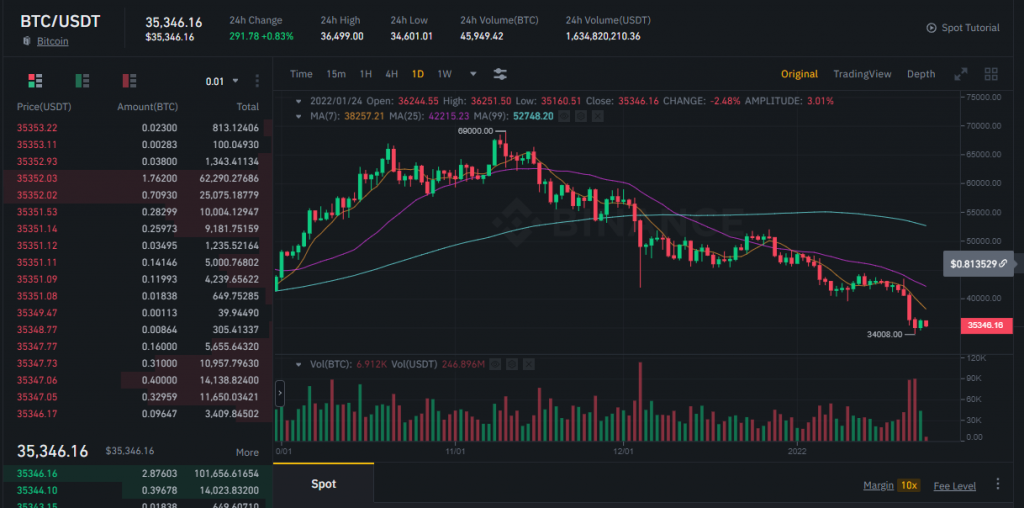Click the 62,290.27686 total value
1024x508 pixels.
pyautogui.click(x=229, y=178)
